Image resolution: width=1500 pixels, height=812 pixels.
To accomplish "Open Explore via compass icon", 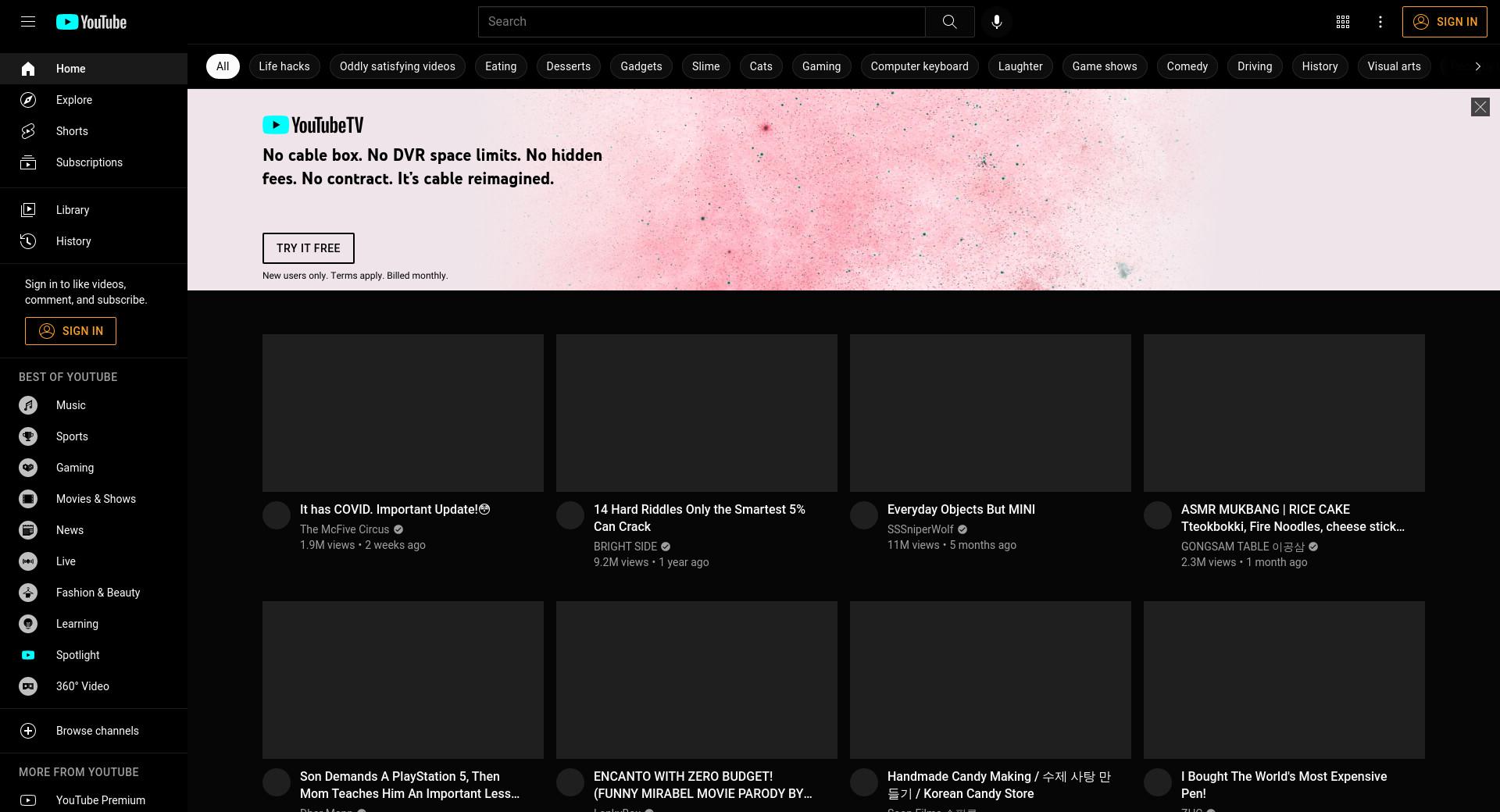I will point(28,100).
